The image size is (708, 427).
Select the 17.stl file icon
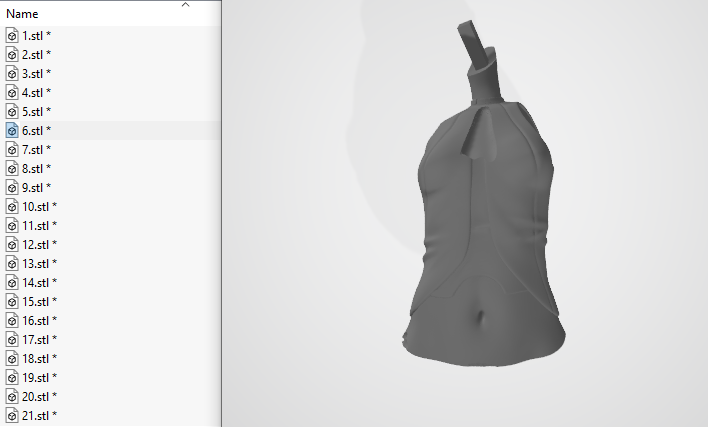(12, 339)
